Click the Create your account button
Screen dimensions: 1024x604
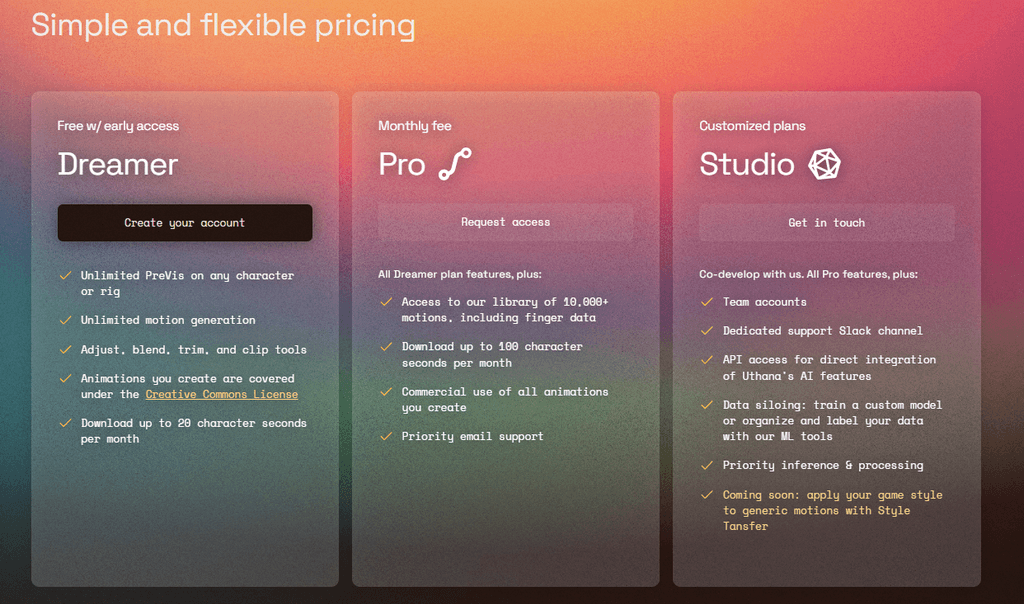pyautogui.click(x=185, y=223)
